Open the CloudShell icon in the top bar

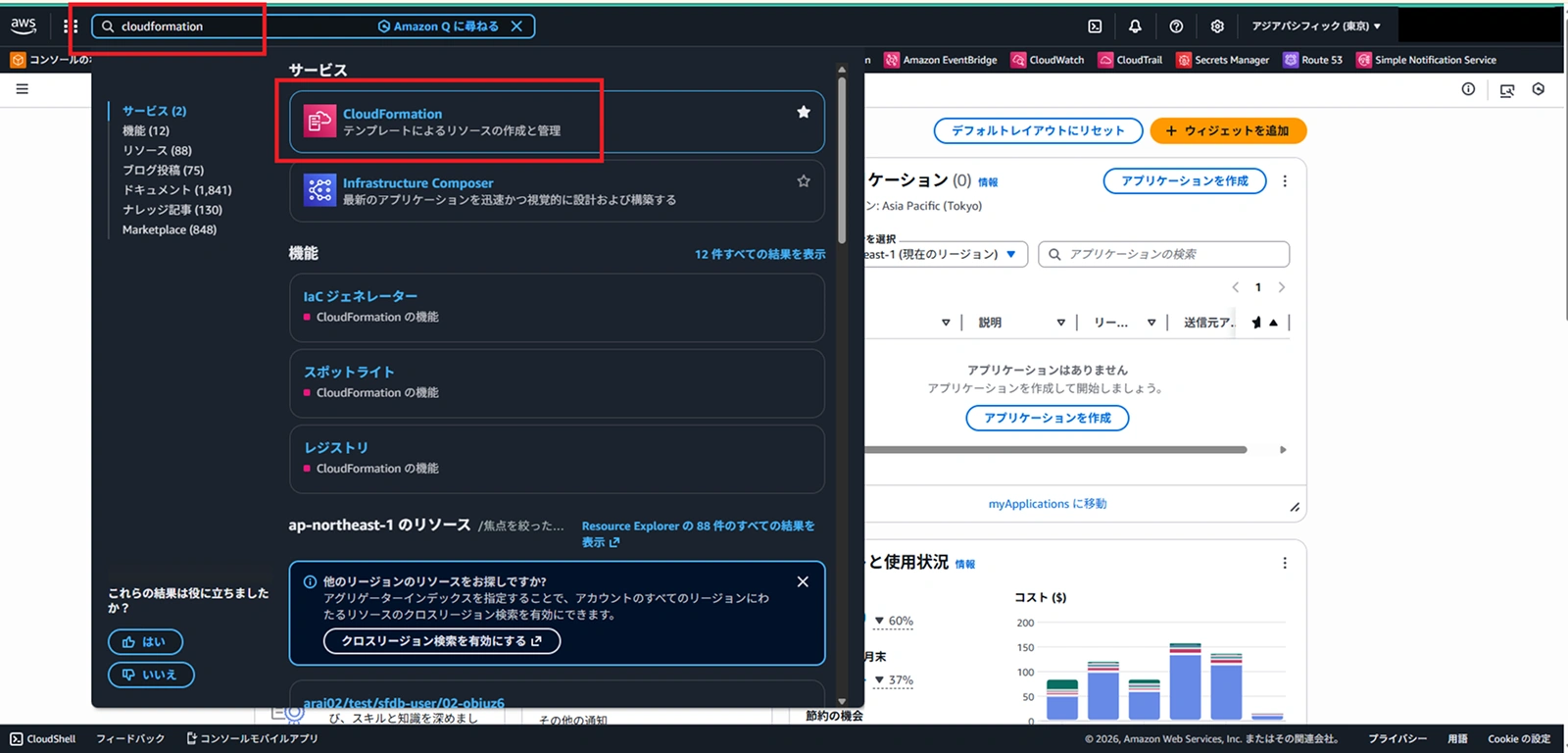tap(1095, 26)
